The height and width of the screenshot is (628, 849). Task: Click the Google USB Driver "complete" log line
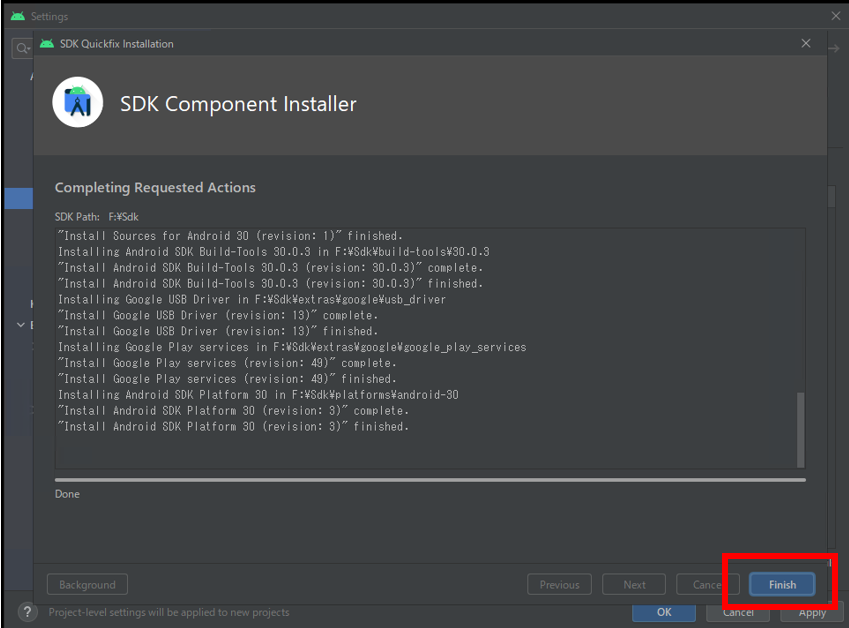click(218, 315)
